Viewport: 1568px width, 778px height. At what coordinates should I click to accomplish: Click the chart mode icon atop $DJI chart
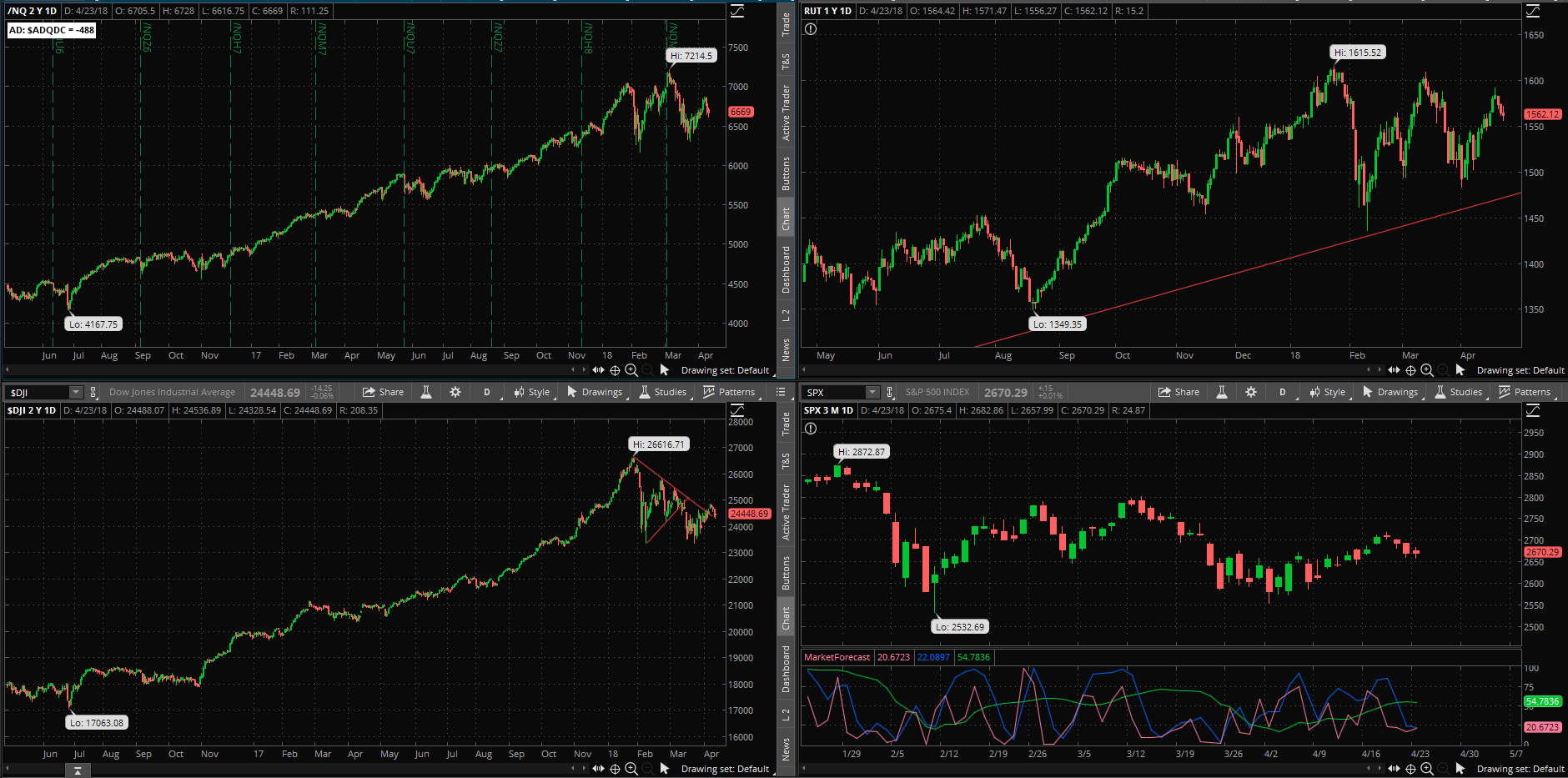(x=737, y=410)
